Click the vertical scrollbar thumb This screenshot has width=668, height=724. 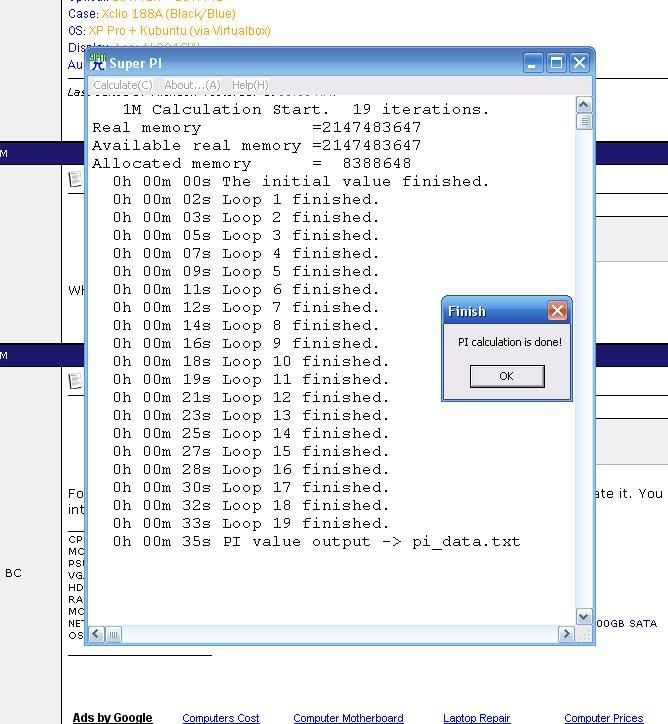pos(584,122)
